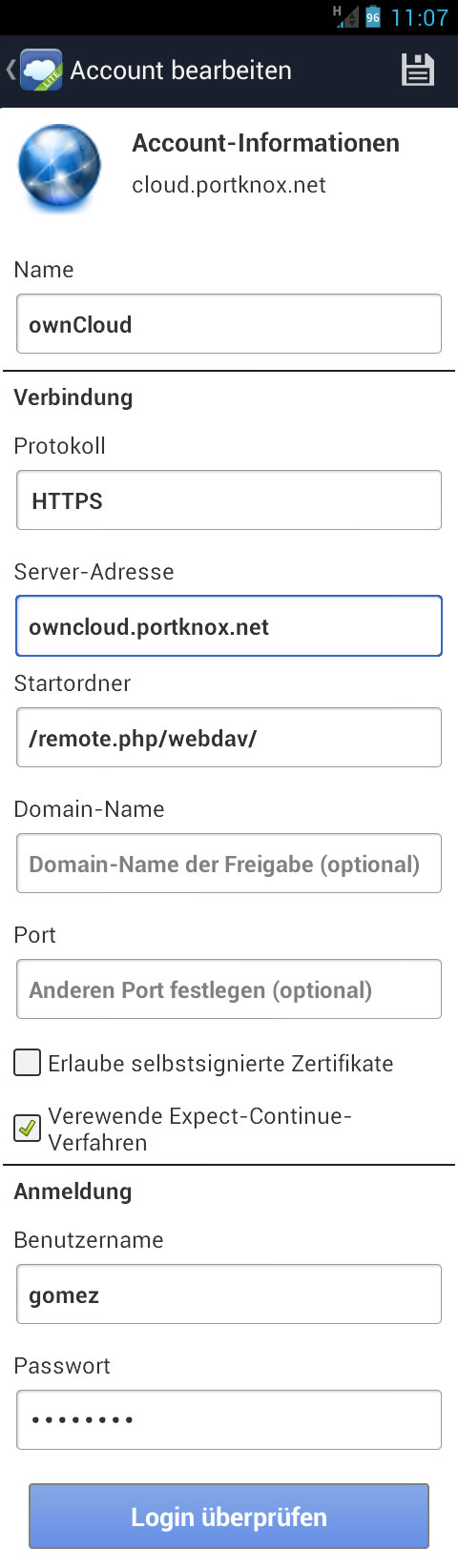This screenshot has width=458, height=1568.
Task: Tap the battery status icon
Action: [373, 16]
